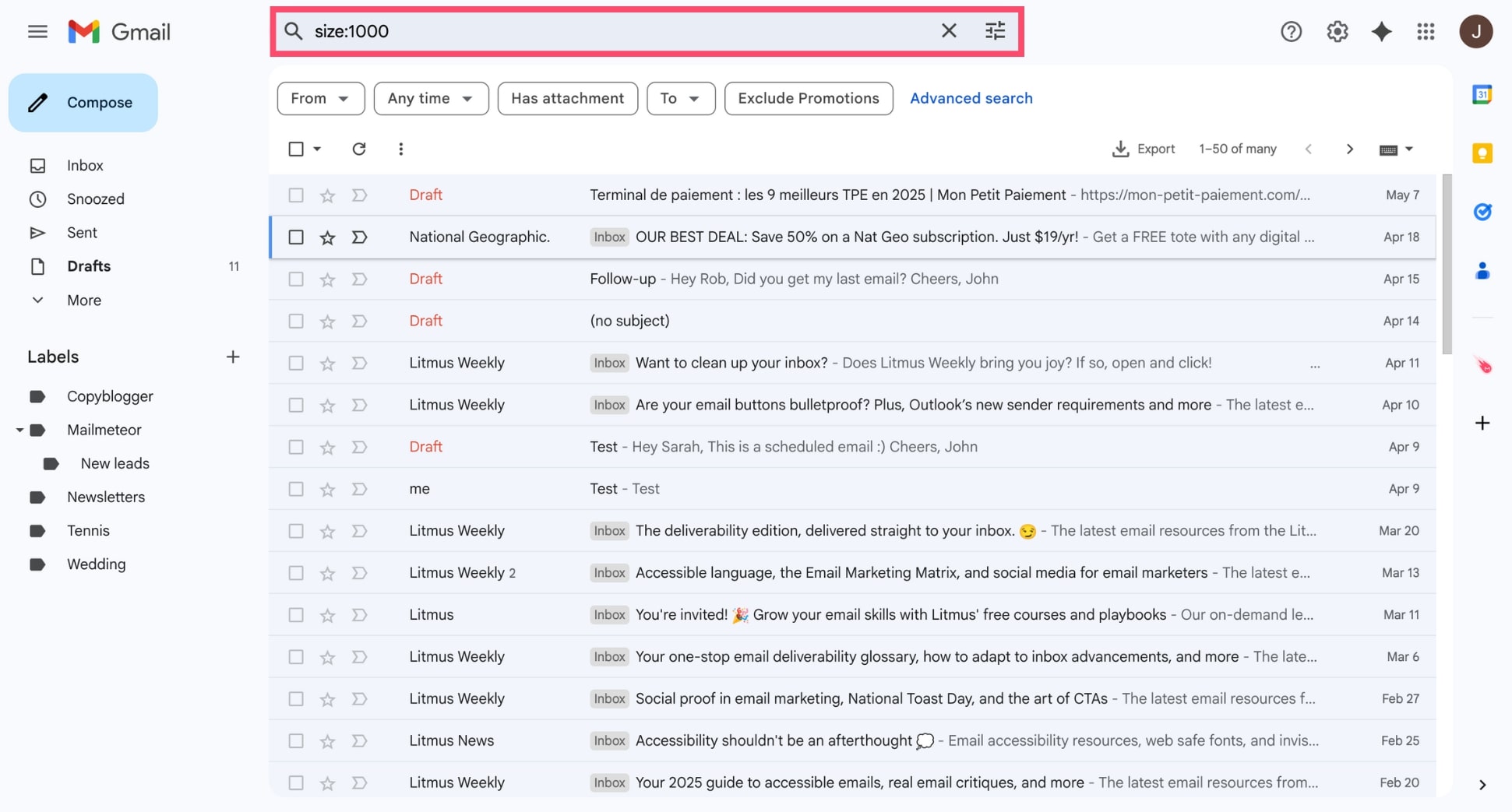
Task: Collapse the Mailmeteor label tree
Action: [19, 430]
